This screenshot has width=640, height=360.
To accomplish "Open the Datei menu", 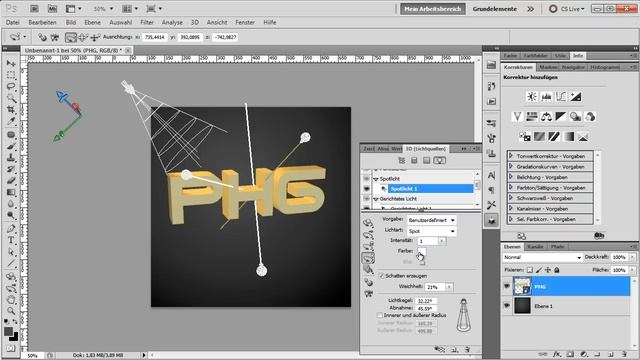I will (x=13, y=22).
